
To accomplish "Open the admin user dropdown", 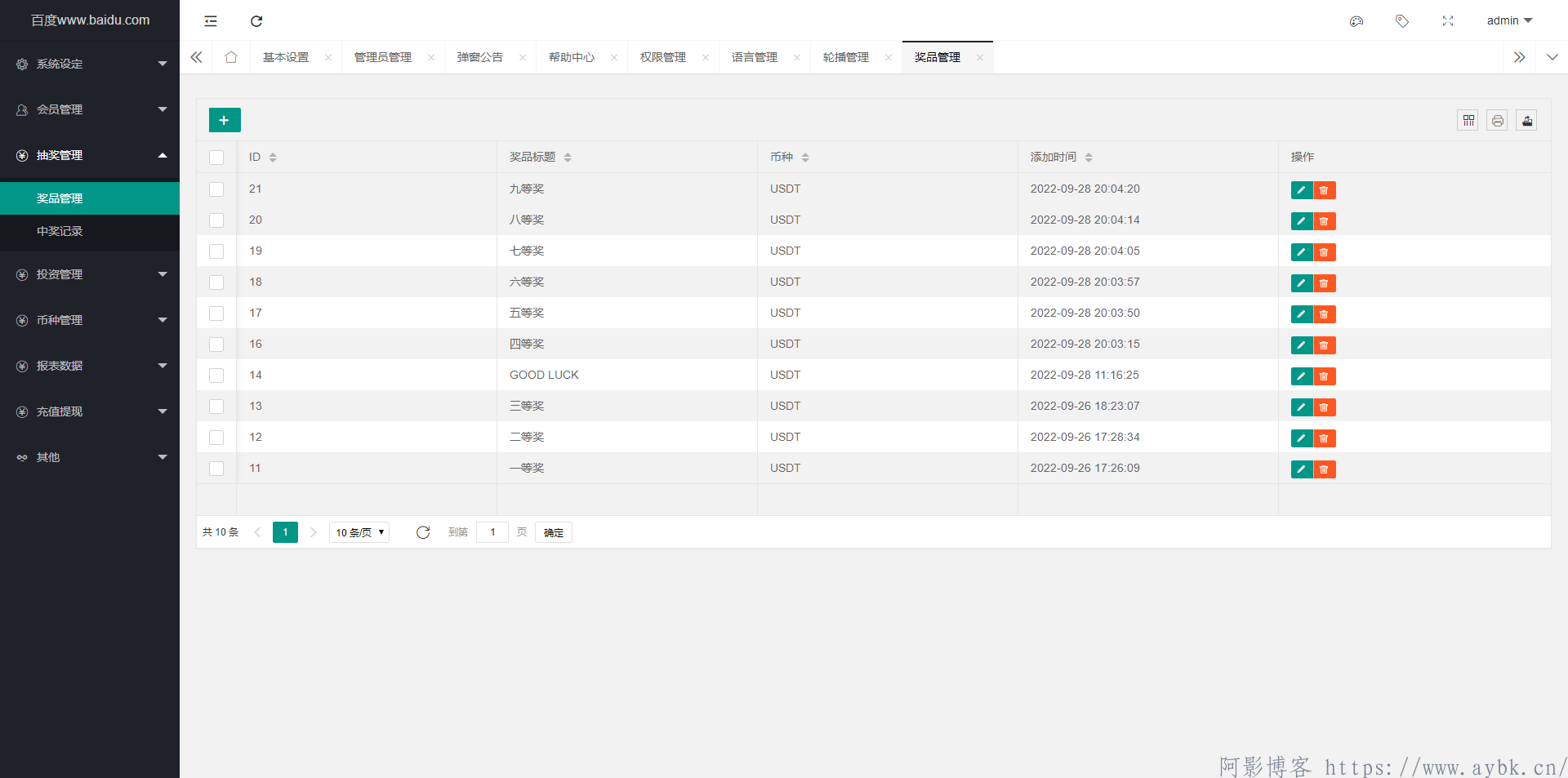I will click(1509, 20).
